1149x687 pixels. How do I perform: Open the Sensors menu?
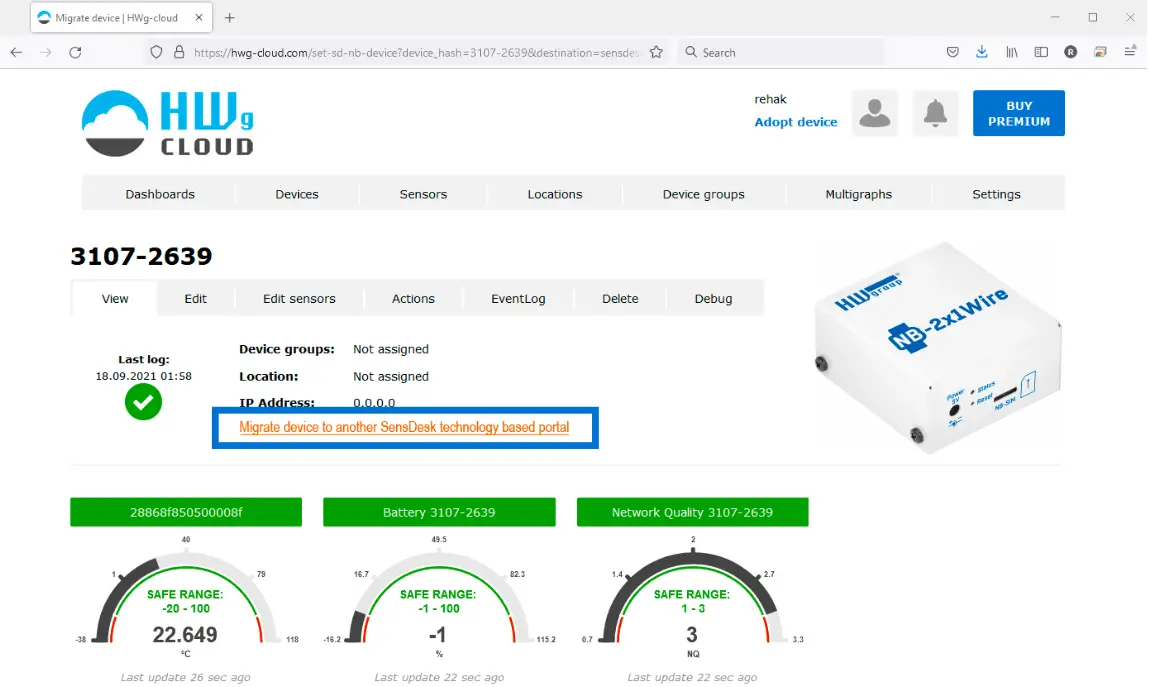click(423, 194)
